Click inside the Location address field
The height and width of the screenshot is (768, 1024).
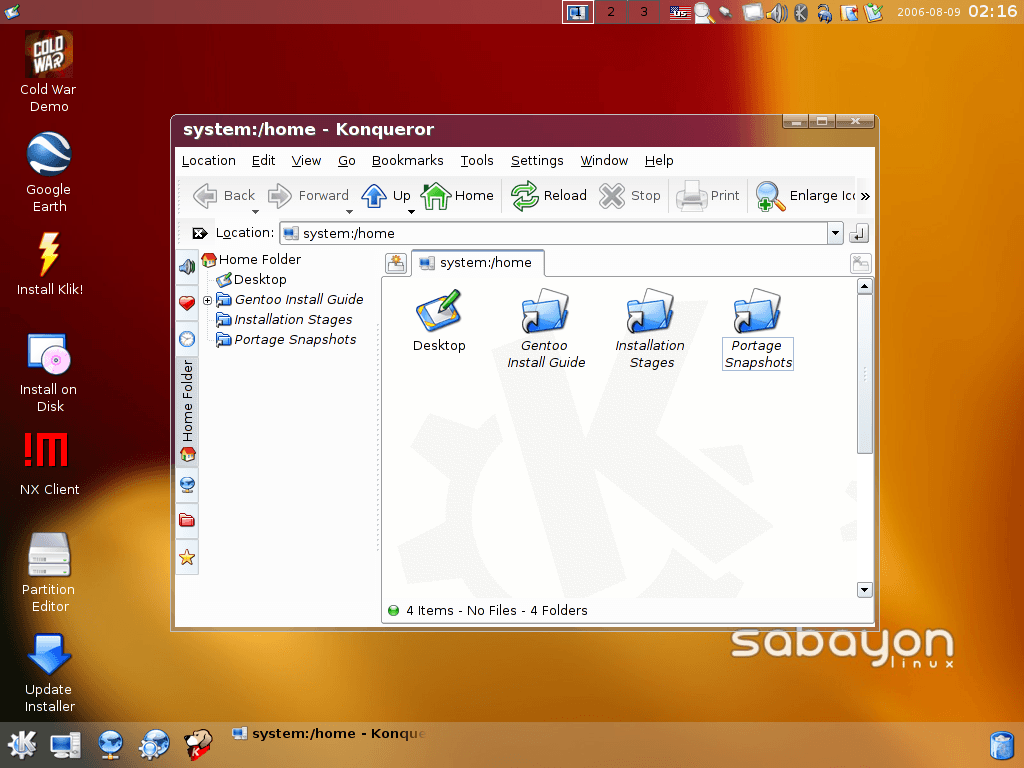(x=554, y=233)
